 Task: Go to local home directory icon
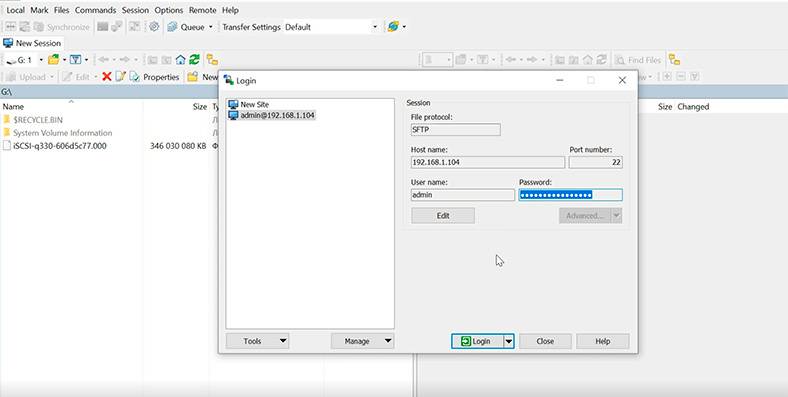[x=180, y=60]
